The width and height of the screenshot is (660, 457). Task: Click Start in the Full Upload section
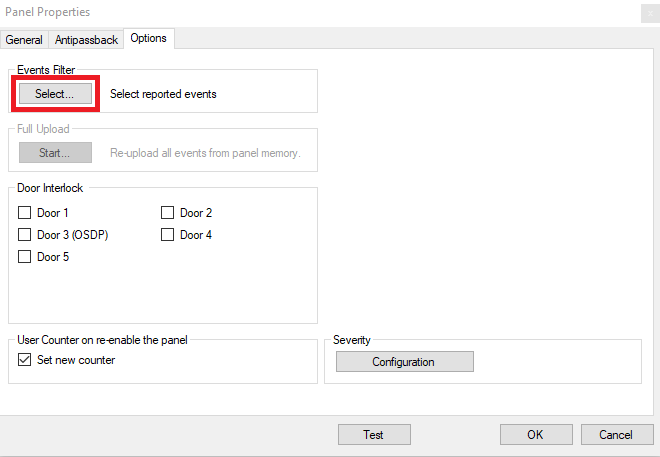click(55, 152)
